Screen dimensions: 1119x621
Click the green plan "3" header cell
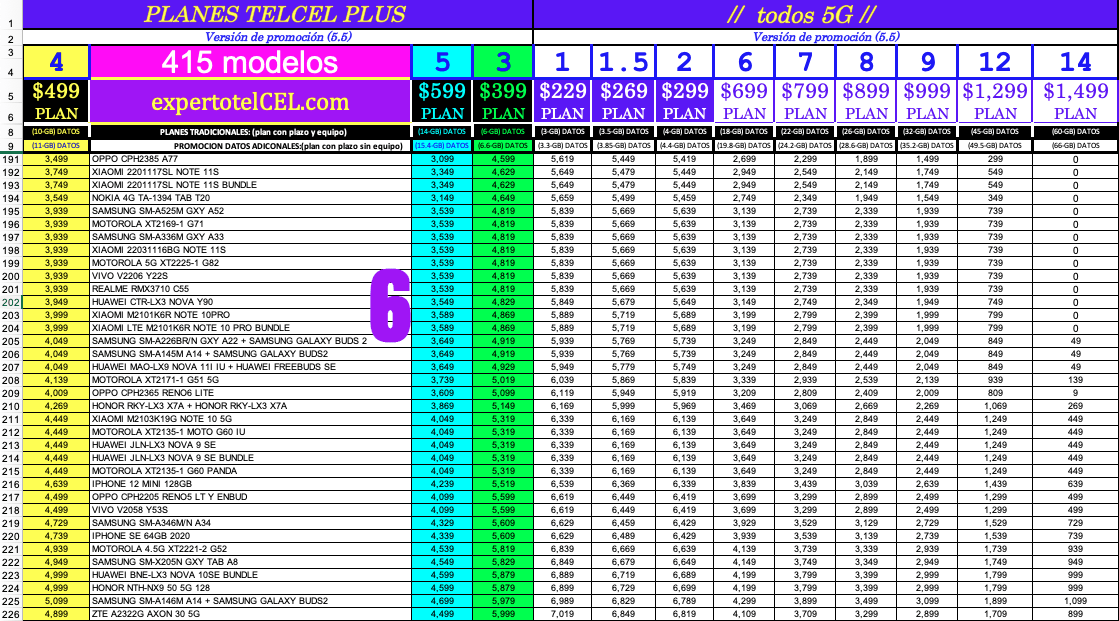[x=503, y=62]
